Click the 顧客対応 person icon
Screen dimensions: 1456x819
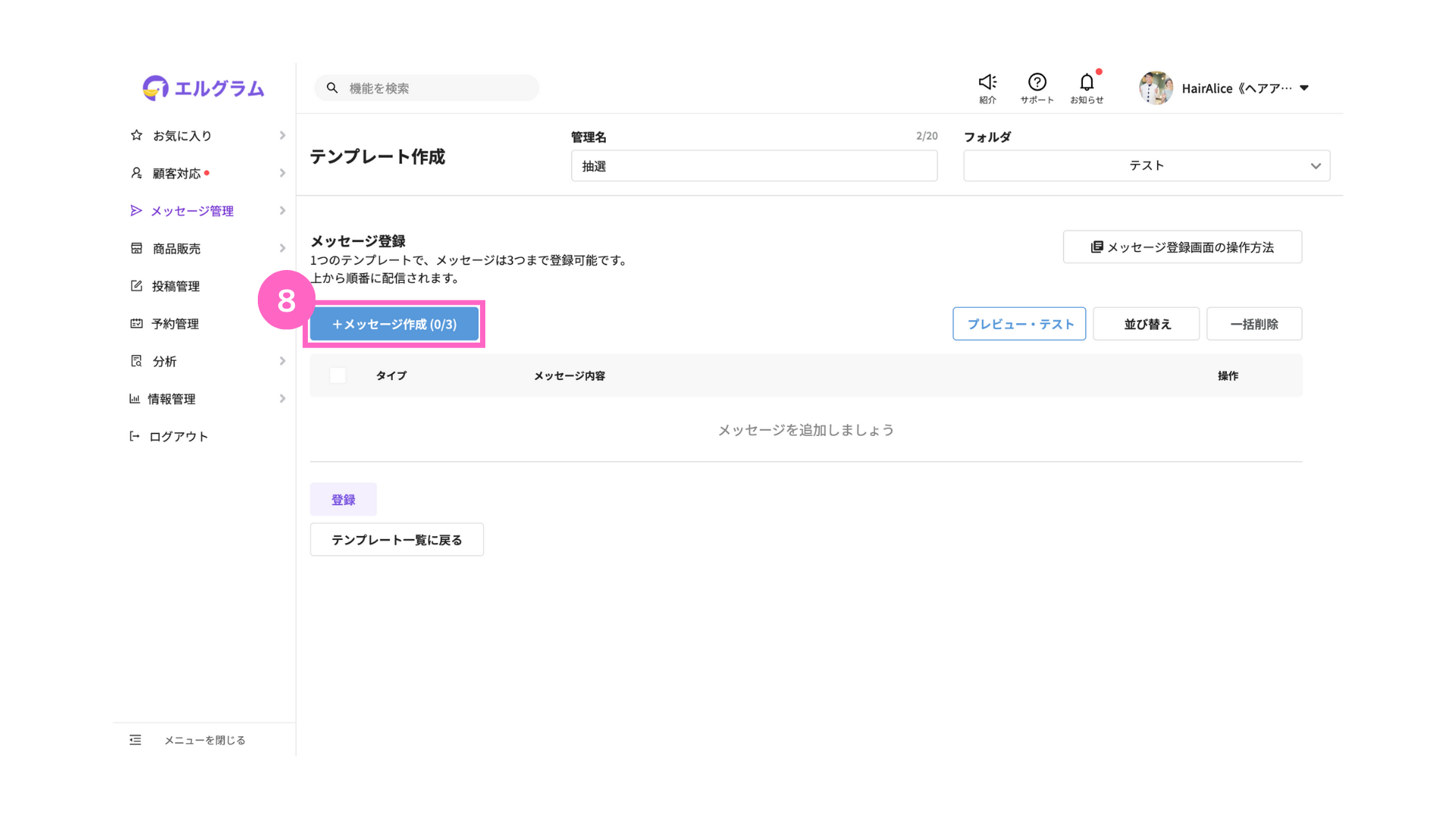136,173
